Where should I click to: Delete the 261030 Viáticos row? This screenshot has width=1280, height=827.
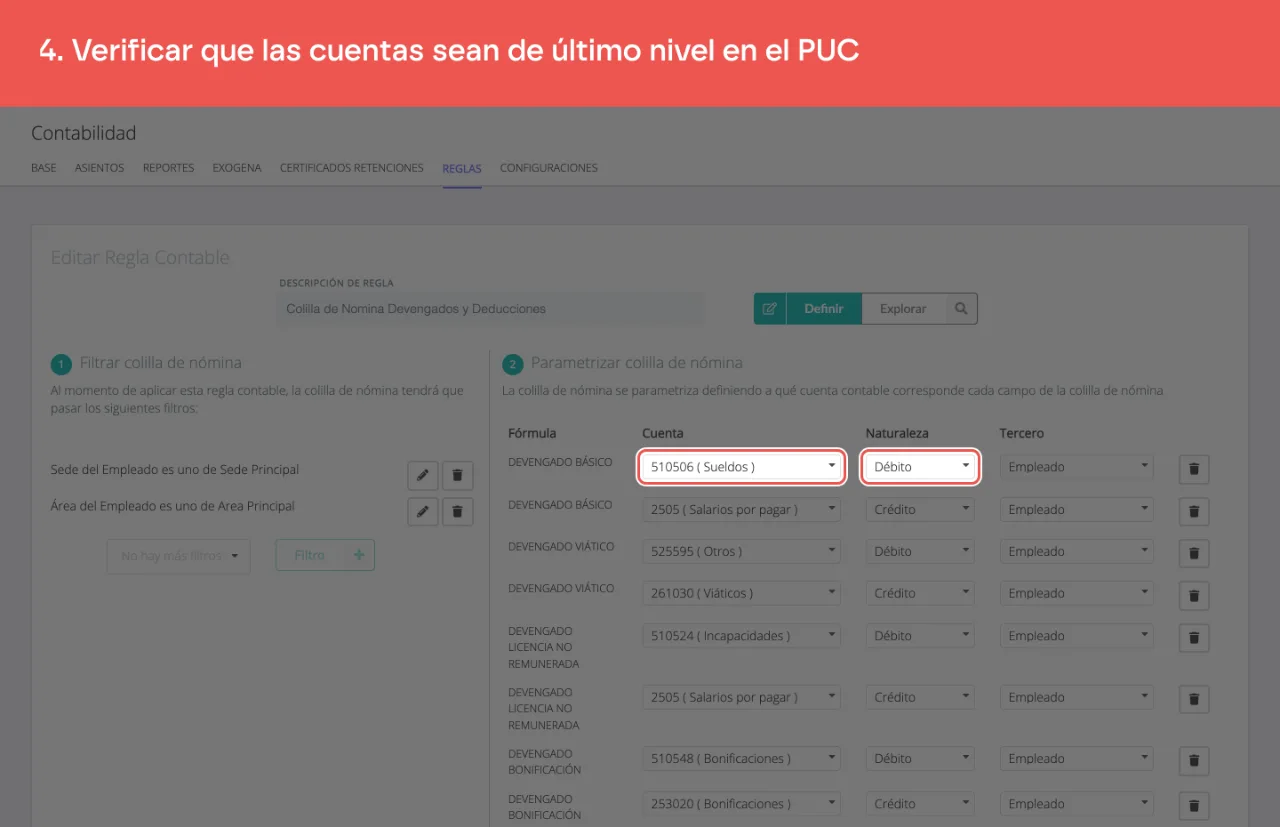click(x=1194, y=595)
